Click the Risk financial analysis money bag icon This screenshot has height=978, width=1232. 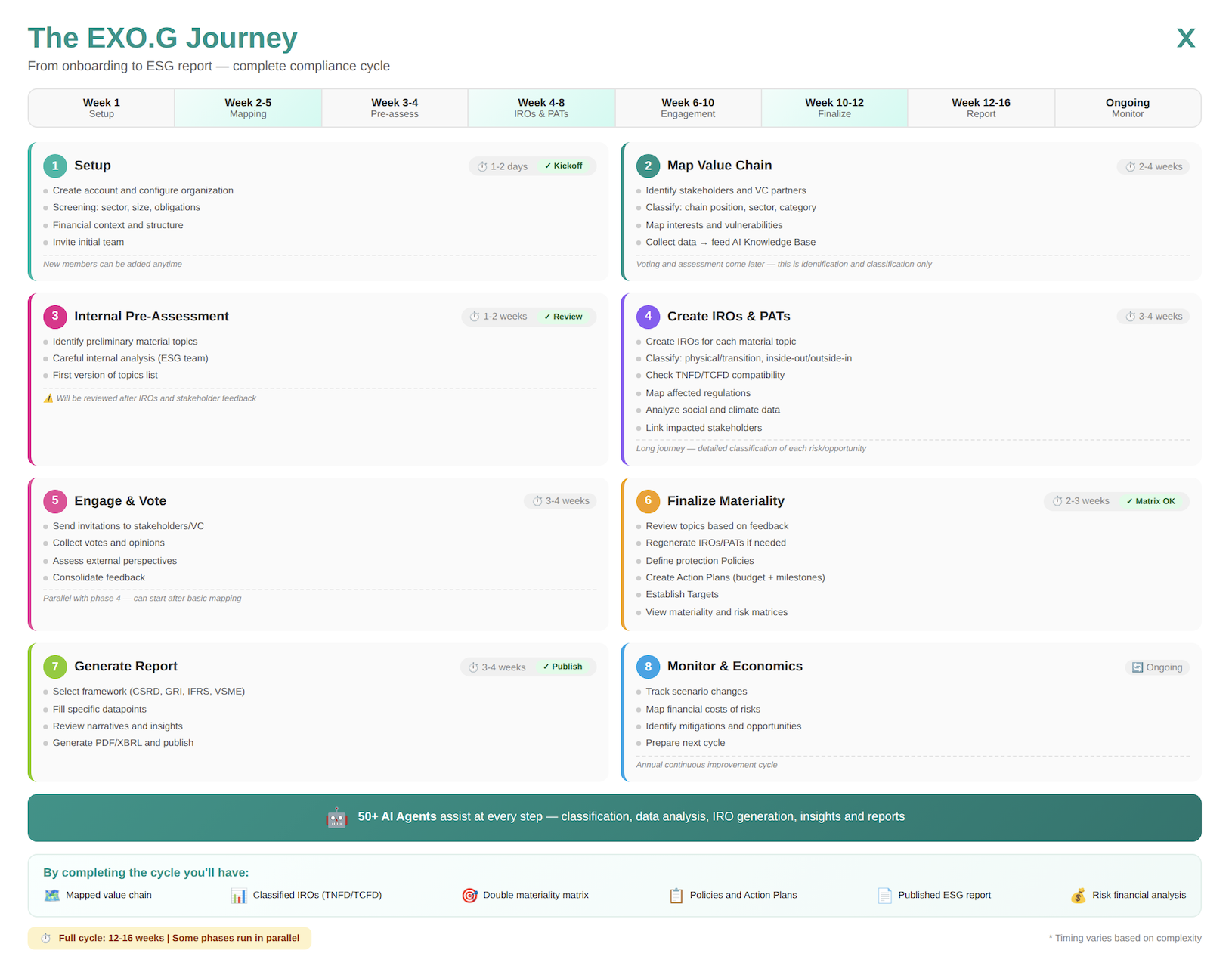tap(1078, 896)
